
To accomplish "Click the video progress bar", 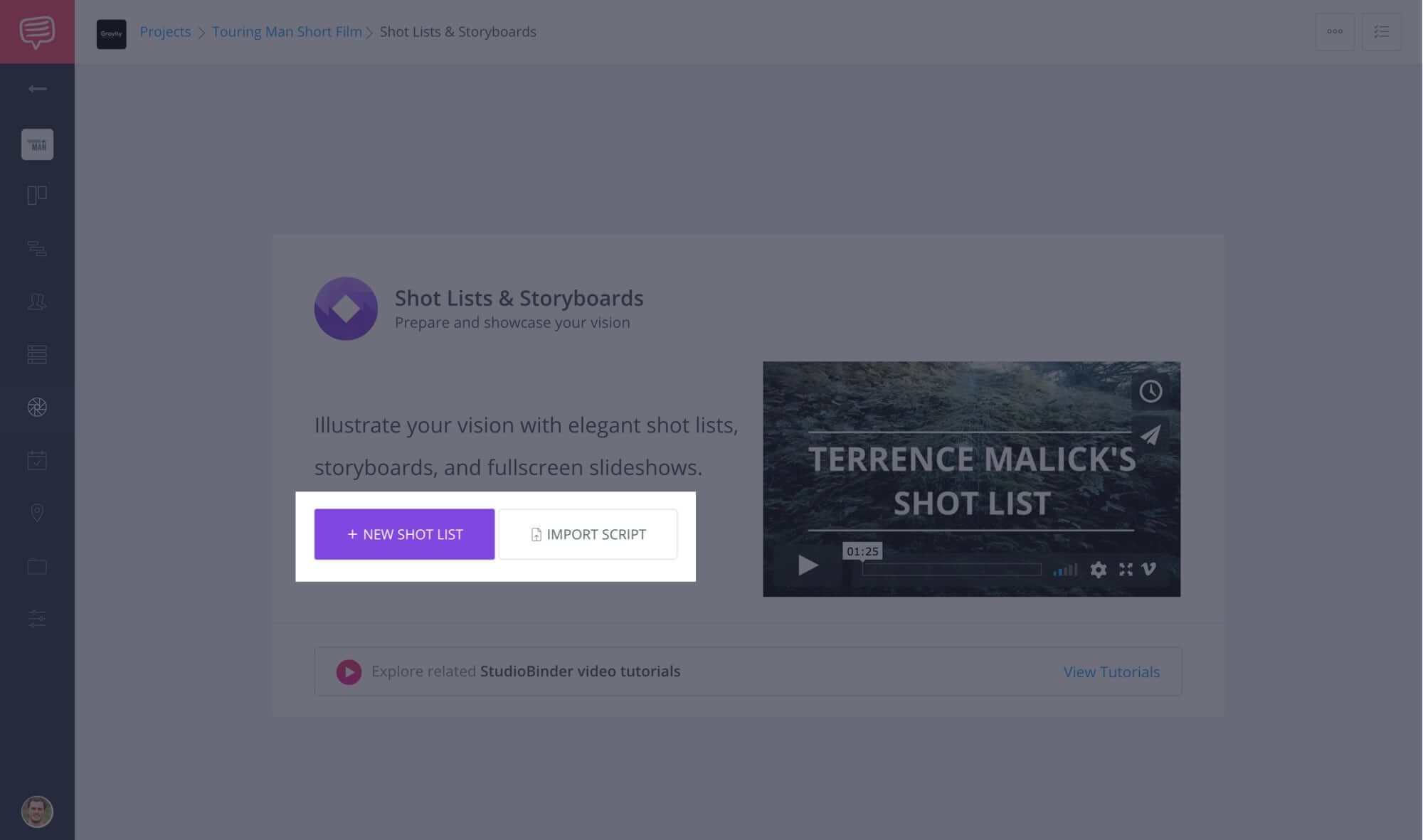I will 951,570.
